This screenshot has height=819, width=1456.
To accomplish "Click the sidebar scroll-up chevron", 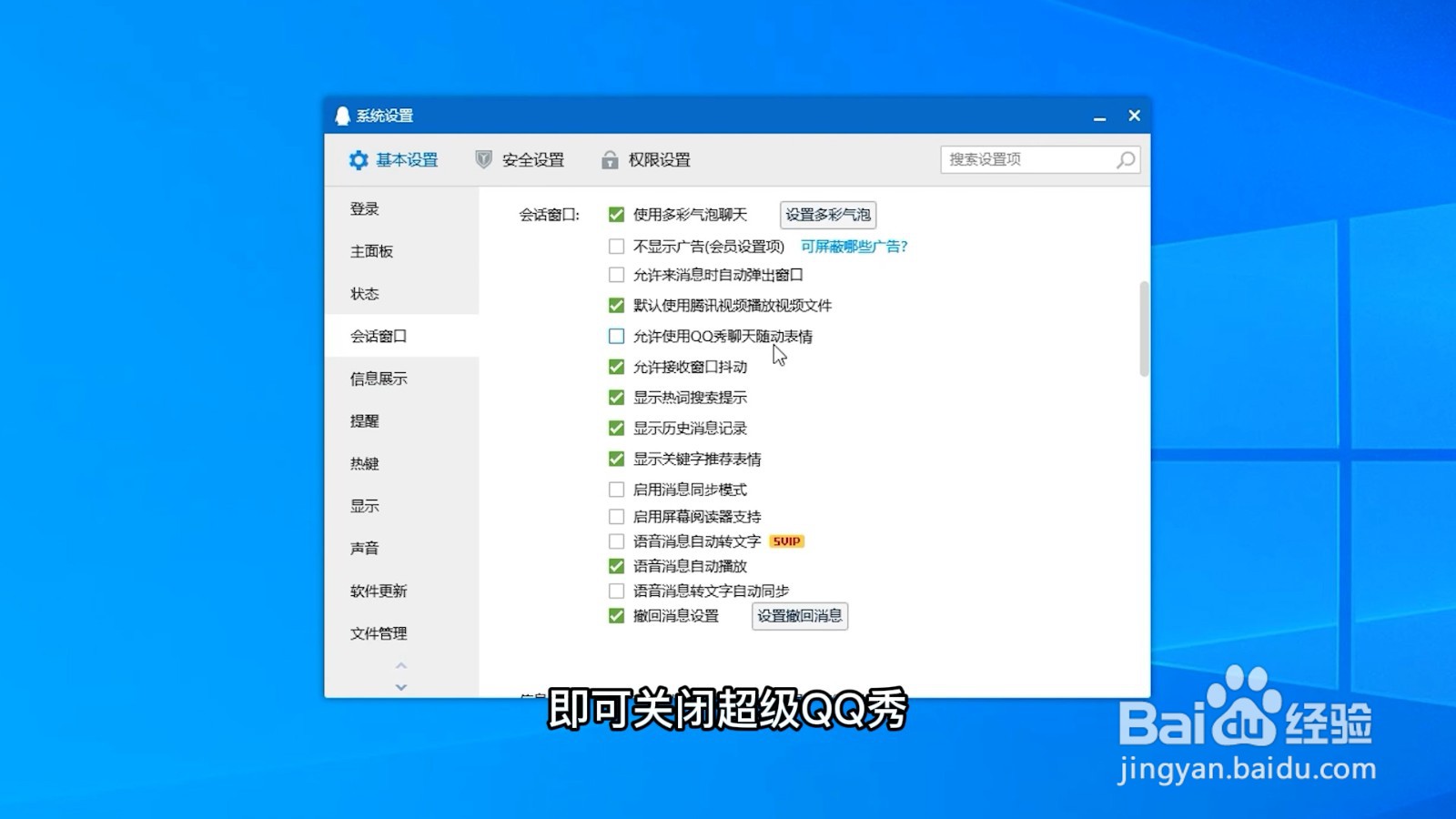I will (401, 666).
